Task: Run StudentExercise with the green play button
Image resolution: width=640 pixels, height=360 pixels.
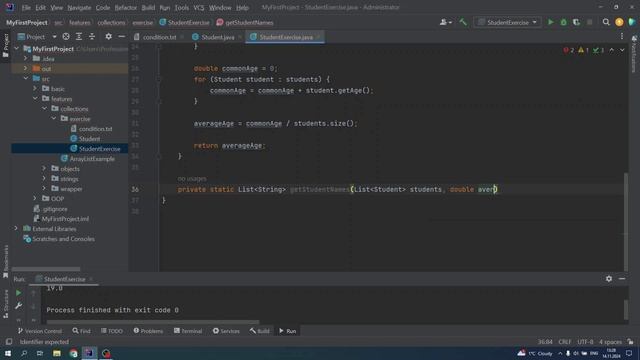Action: point(551,22)
